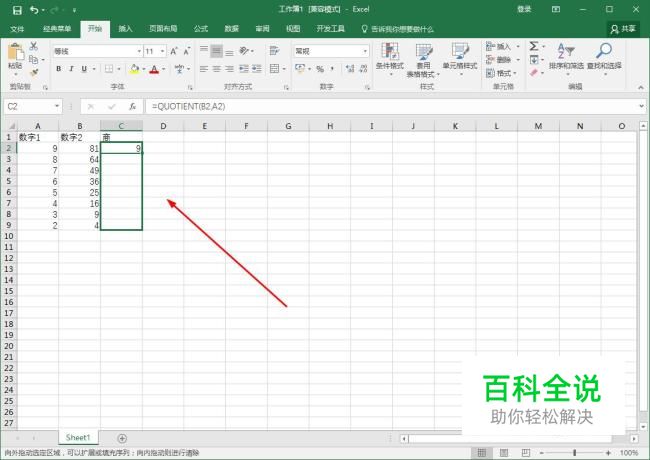Click the Share button
The width and height of the screenshot is (650, 460).
623,29
